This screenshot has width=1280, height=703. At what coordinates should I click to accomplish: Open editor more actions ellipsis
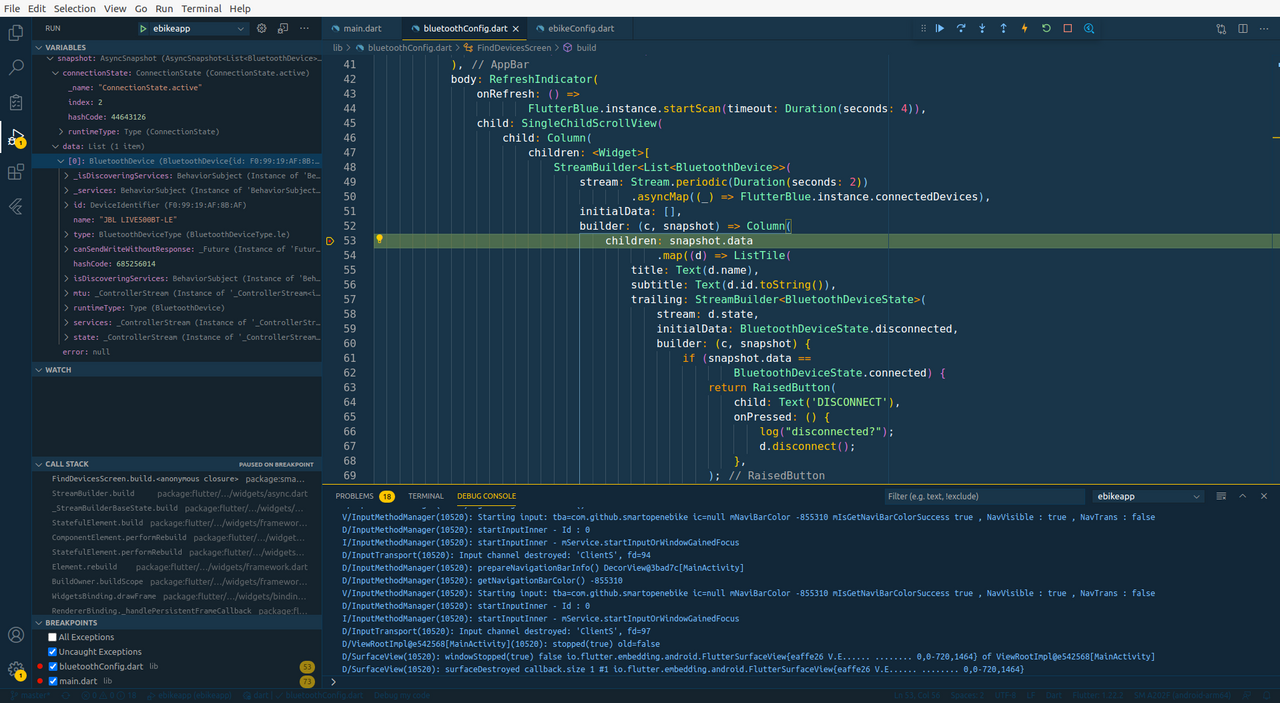pos(1264,29)
